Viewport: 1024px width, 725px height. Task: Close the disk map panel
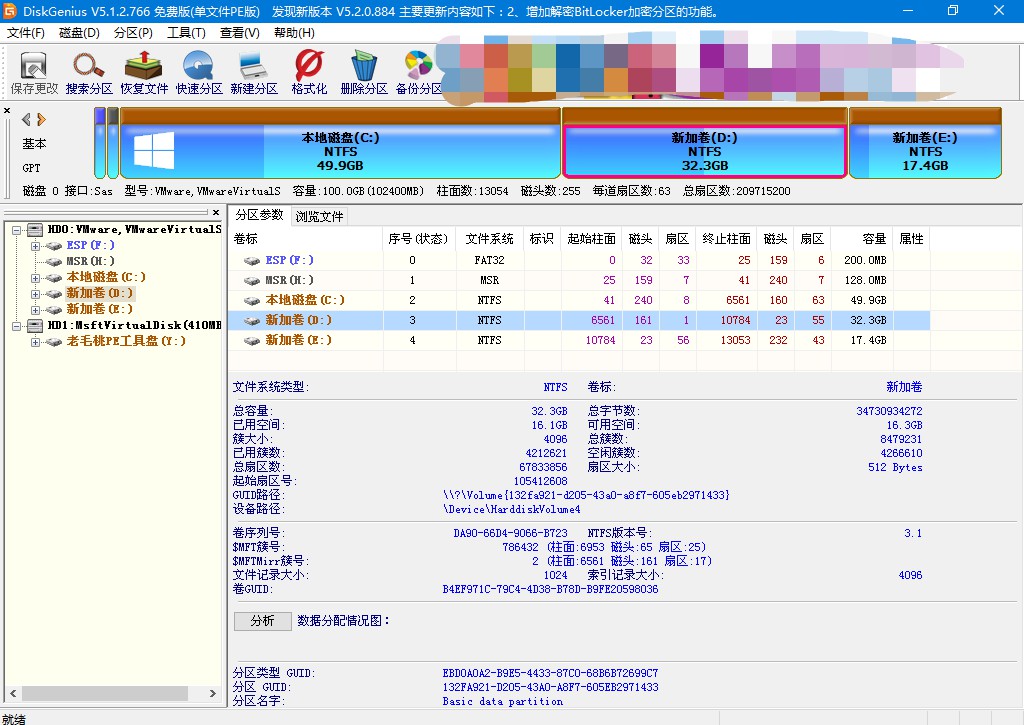click(x=7, y=110)
